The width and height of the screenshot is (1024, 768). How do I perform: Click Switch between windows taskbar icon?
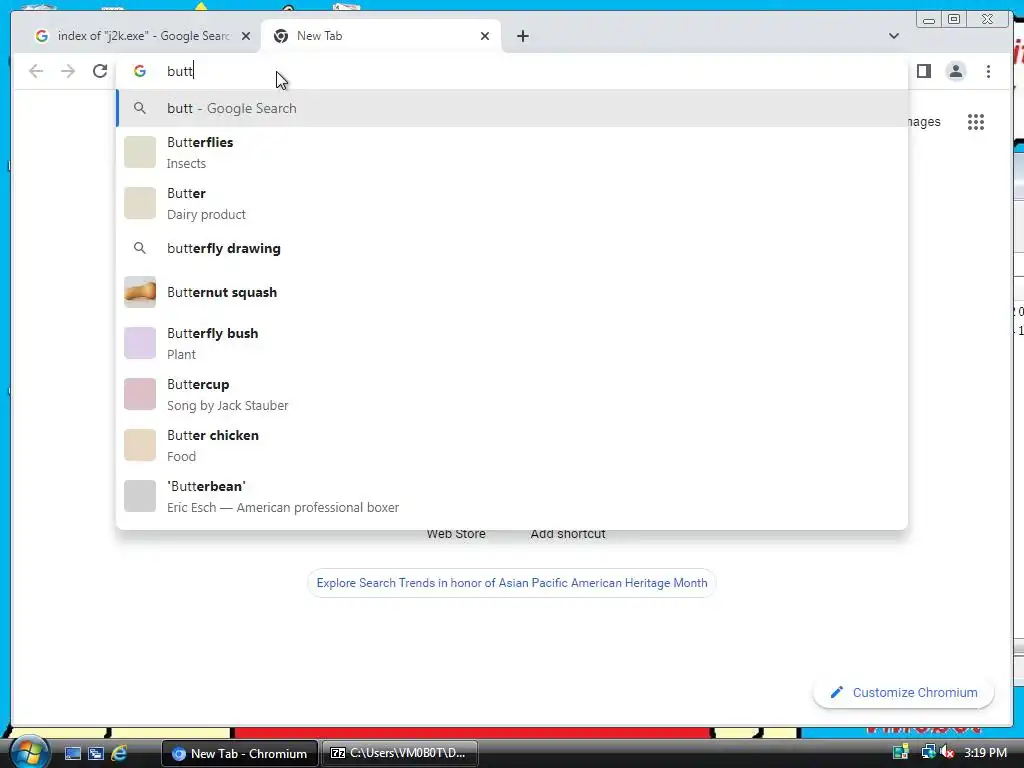click(96, 753)
